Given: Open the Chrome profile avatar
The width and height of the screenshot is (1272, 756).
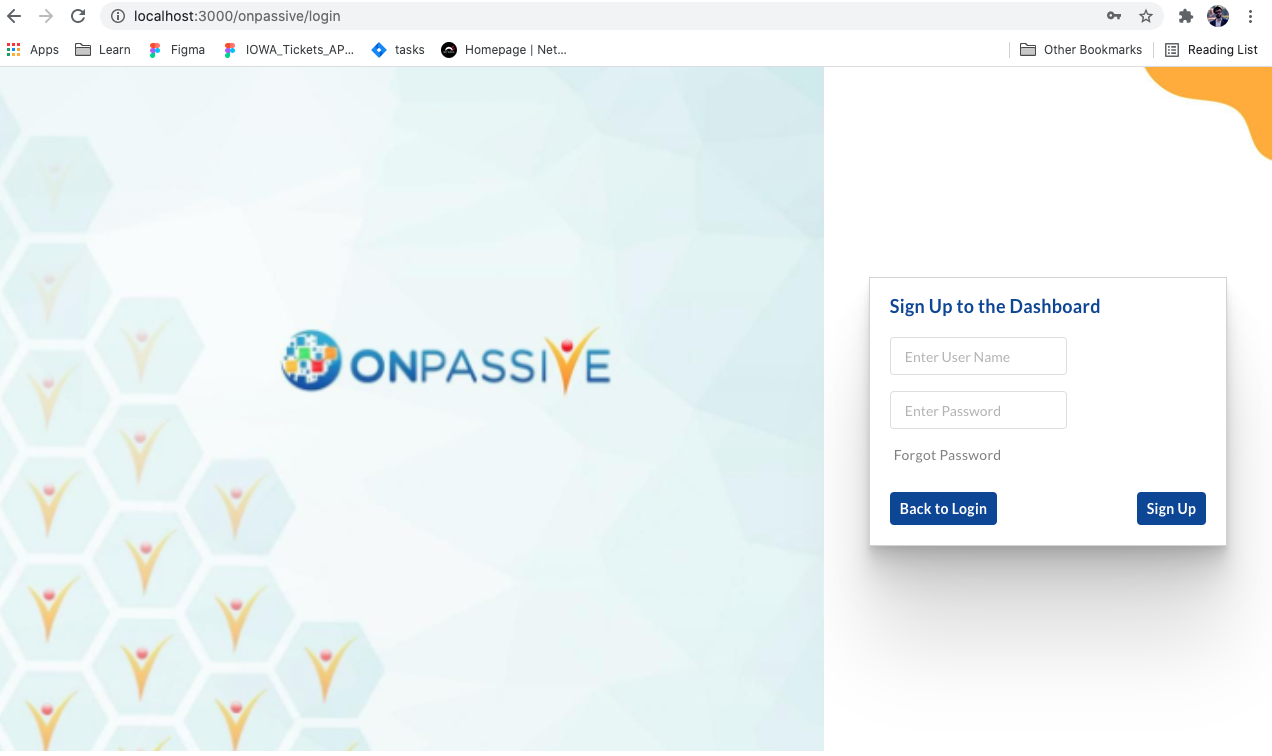Looking at the screenshot, I should pyautogui.click(x=1218, y=16).
